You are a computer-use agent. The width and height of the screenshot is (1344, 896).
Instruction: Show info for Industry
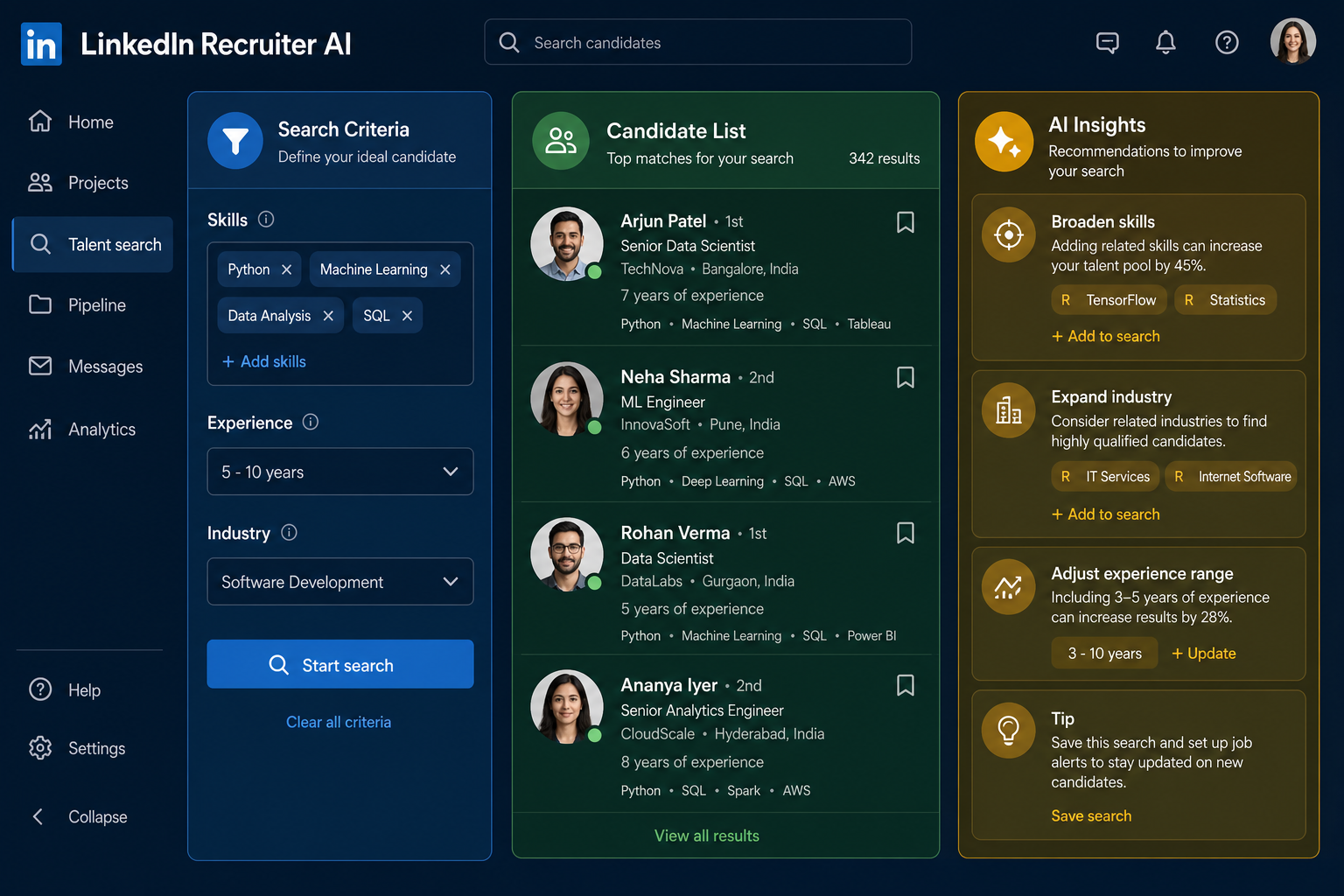(x=289, y=532)
